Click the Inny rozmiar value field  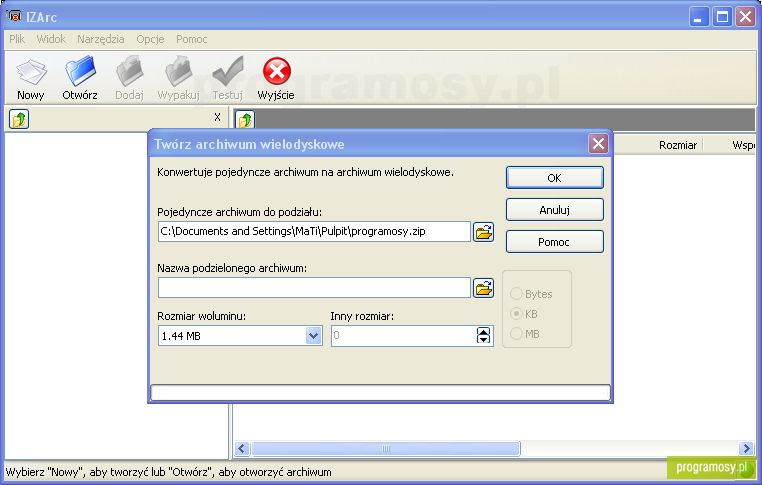[x=403, y=336]
